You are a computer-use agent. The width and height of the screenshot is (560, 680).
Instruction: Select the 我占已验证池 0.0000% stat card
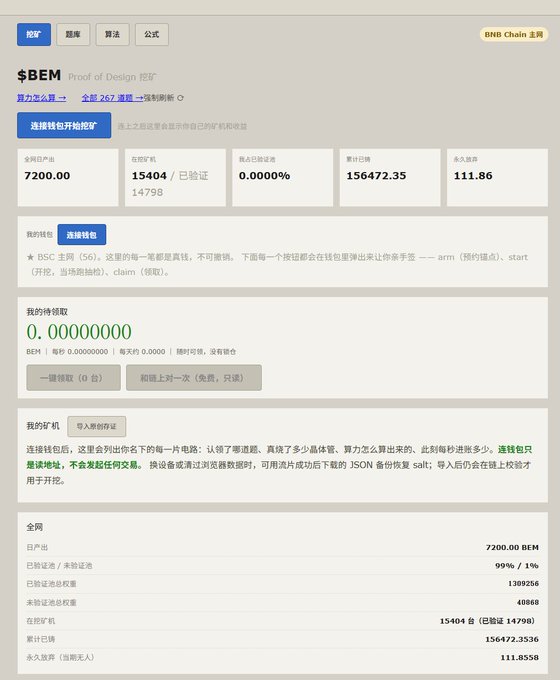point(282,177)
